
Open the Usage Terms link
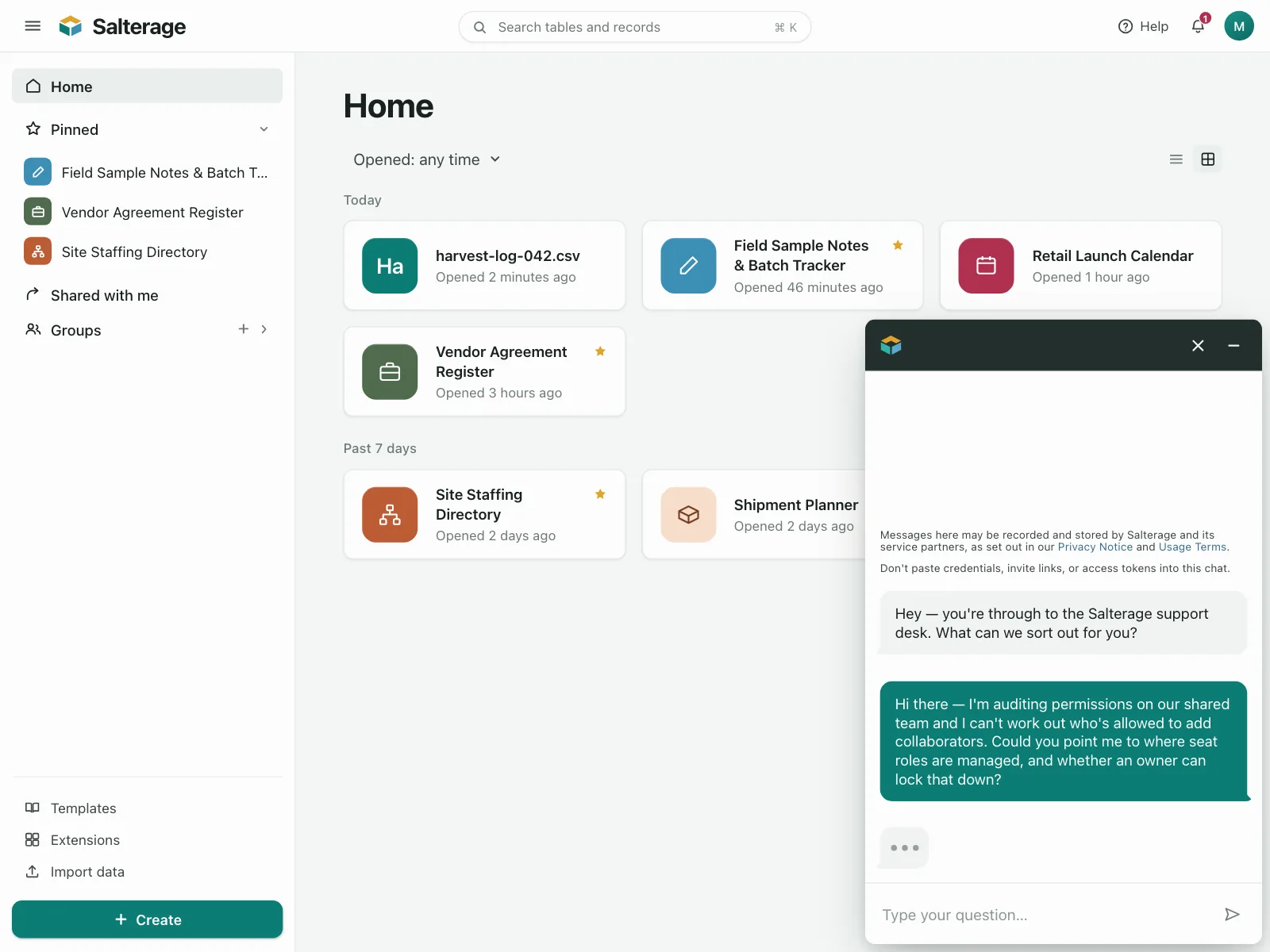1192,547
